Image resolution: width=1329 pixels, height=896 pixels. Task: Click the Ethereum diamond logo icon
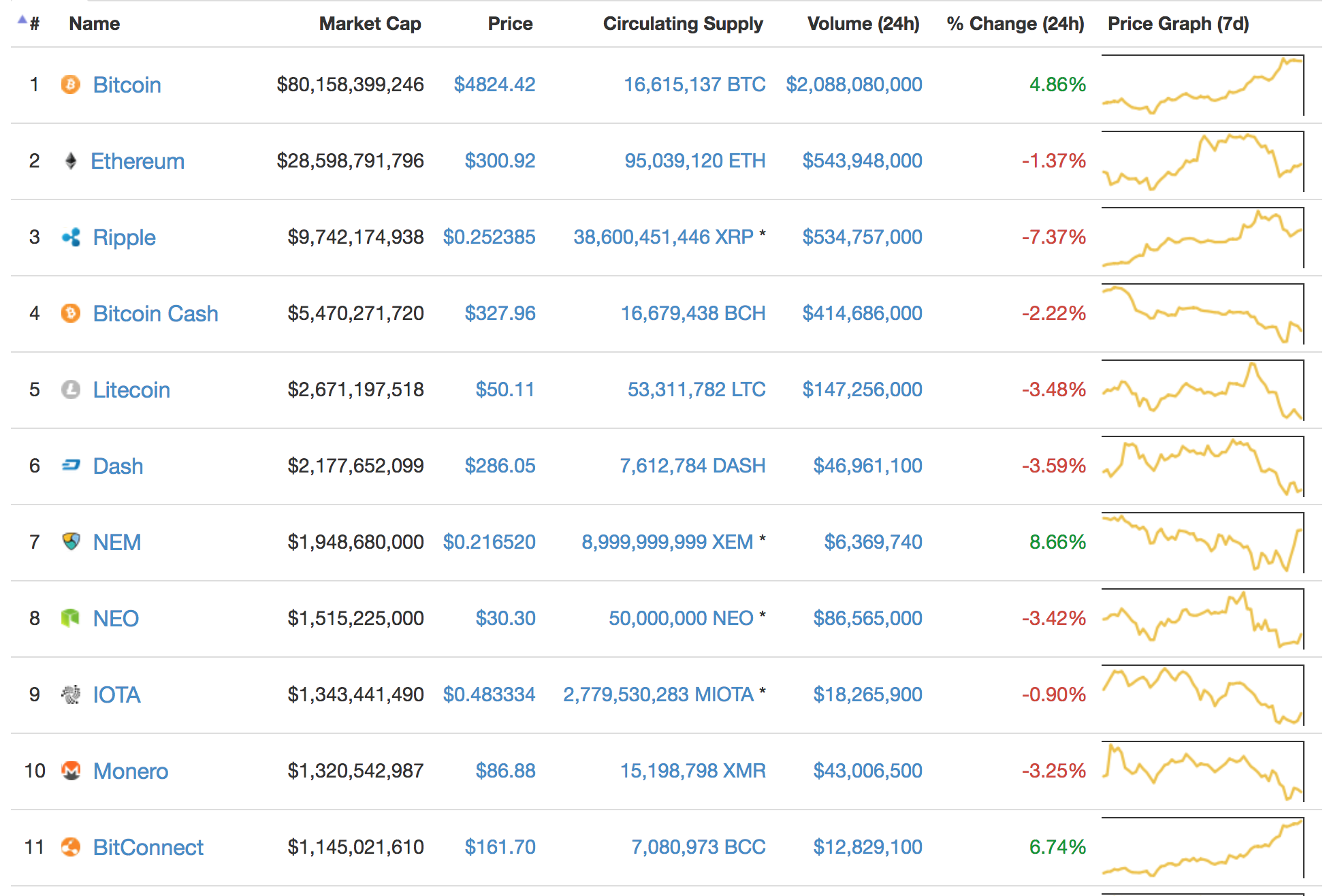[x=71, y=161]
